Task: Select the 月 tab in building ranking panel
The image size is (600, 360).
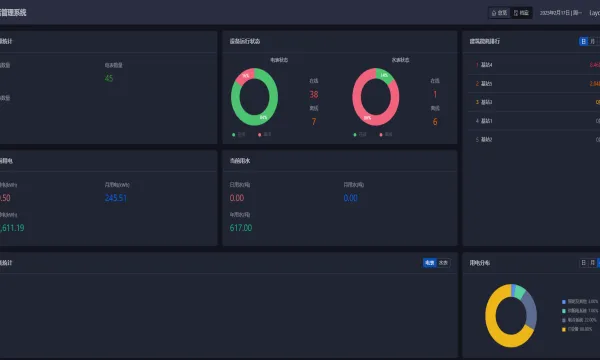Action: [593, 41]
